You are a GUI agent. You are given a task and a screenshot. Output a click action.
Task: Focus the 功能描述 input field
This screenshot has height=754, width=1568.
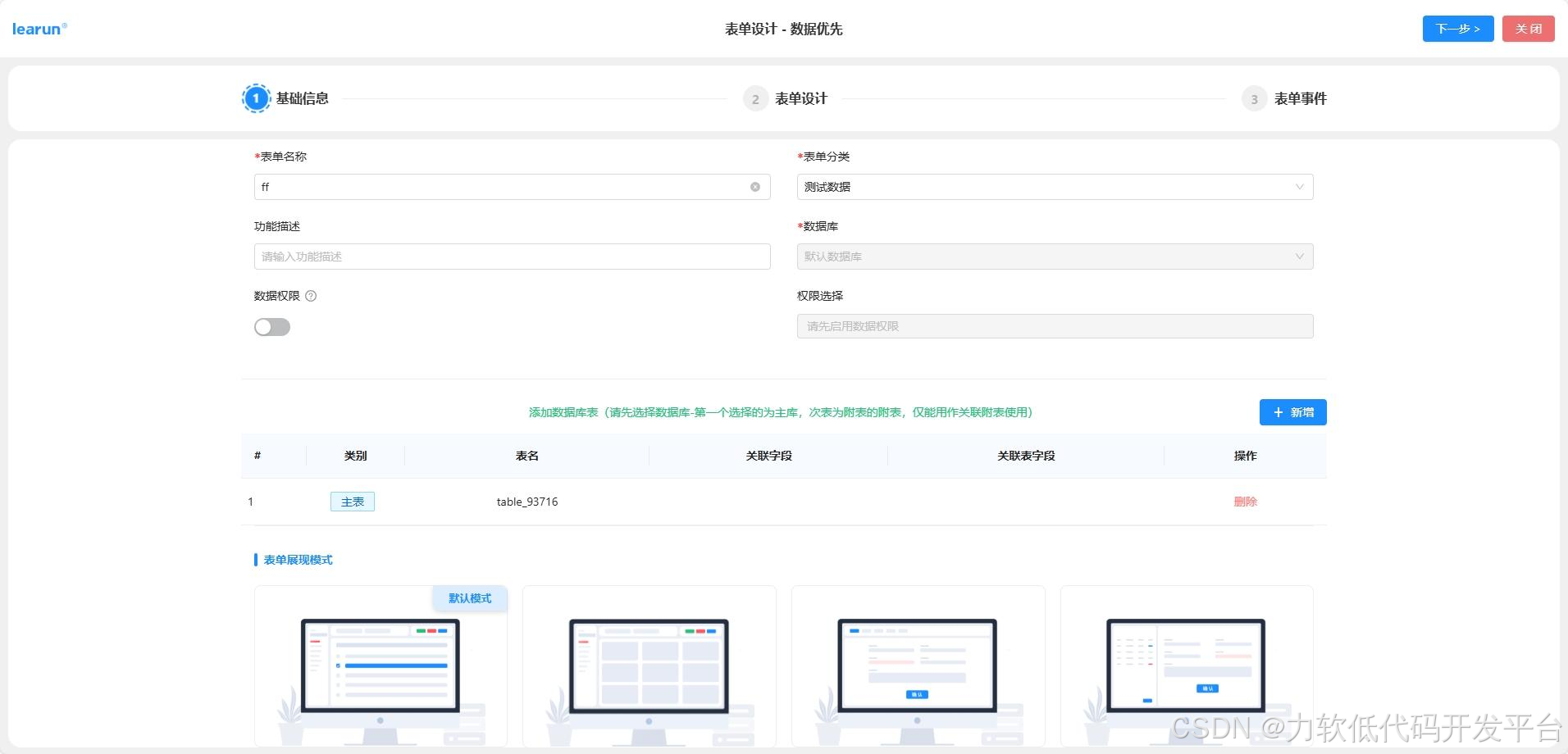coord(512,257)
